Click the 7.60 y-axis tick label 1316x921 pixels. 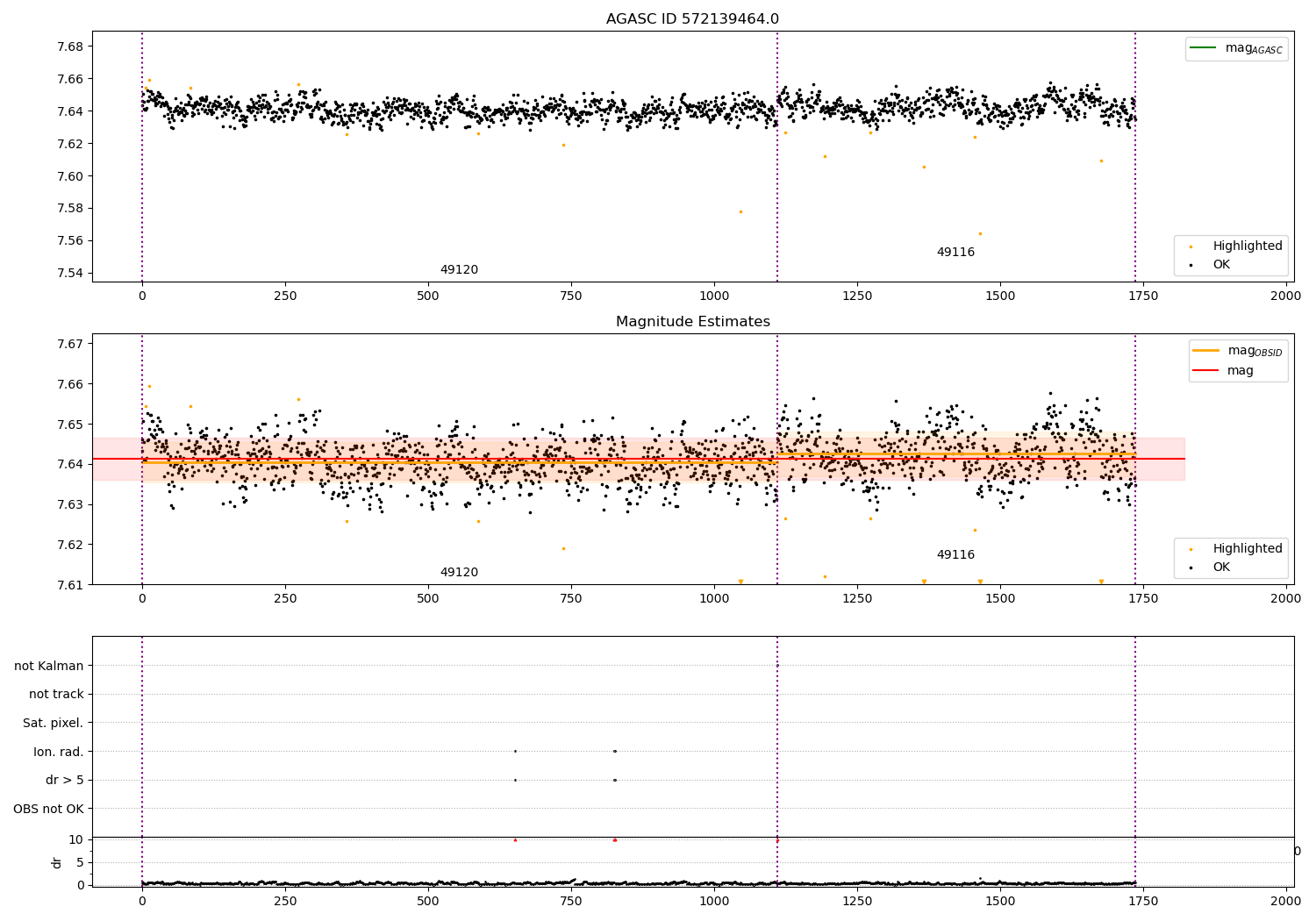coord(69,176)
